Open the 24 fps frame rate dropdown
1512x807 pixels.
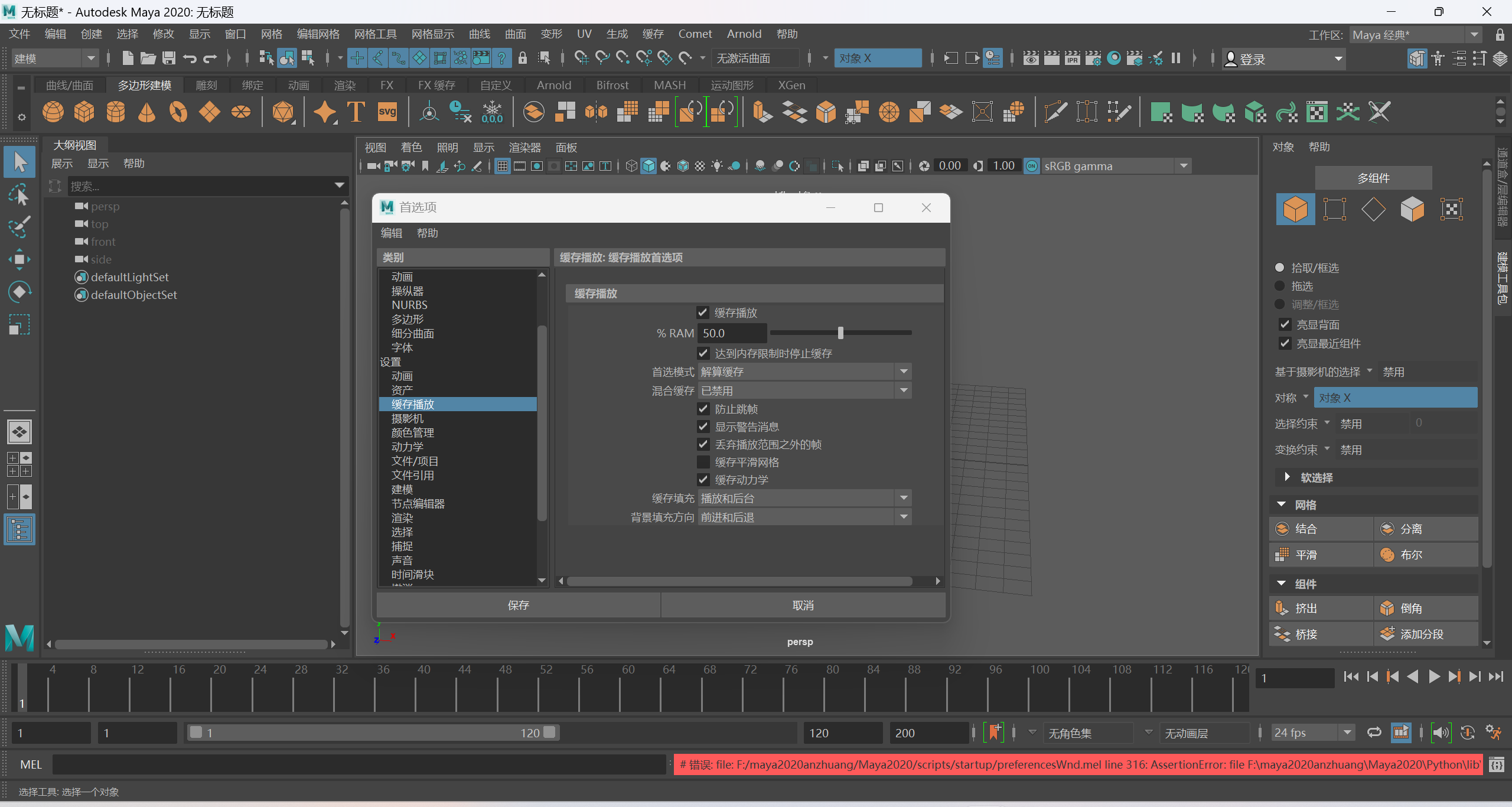pos(1312,733)
